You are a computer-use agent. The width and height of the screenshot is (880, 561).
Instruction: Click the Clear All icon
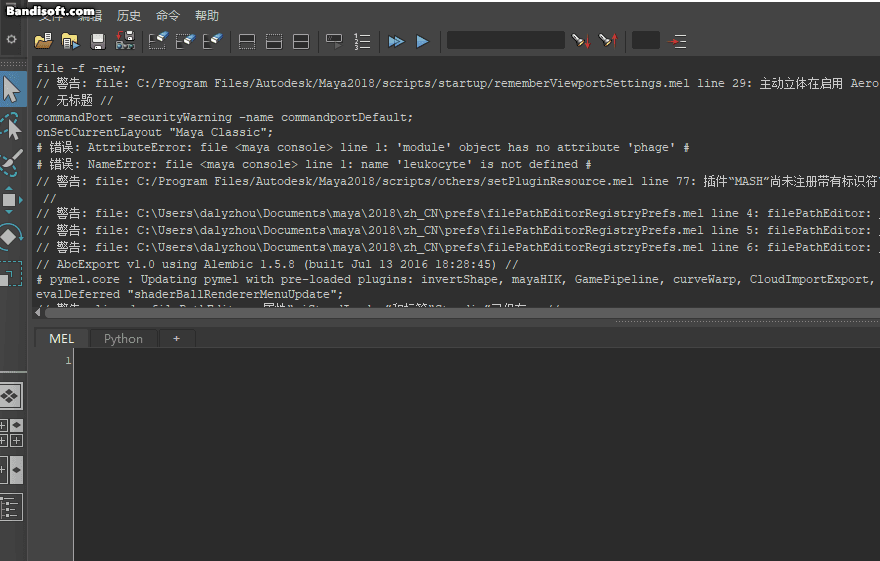212,41
